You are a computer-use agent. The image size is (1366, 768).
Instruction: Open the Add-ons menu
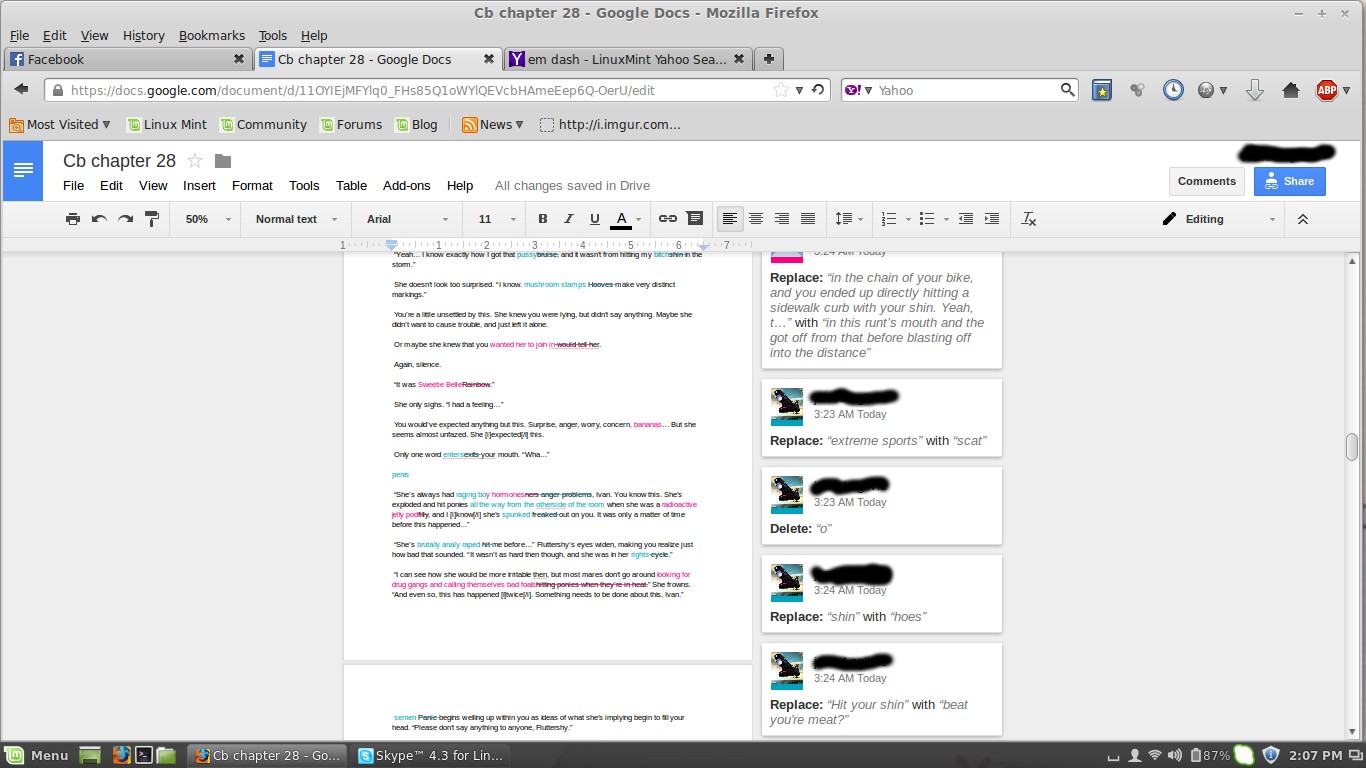tap(406, 185)
